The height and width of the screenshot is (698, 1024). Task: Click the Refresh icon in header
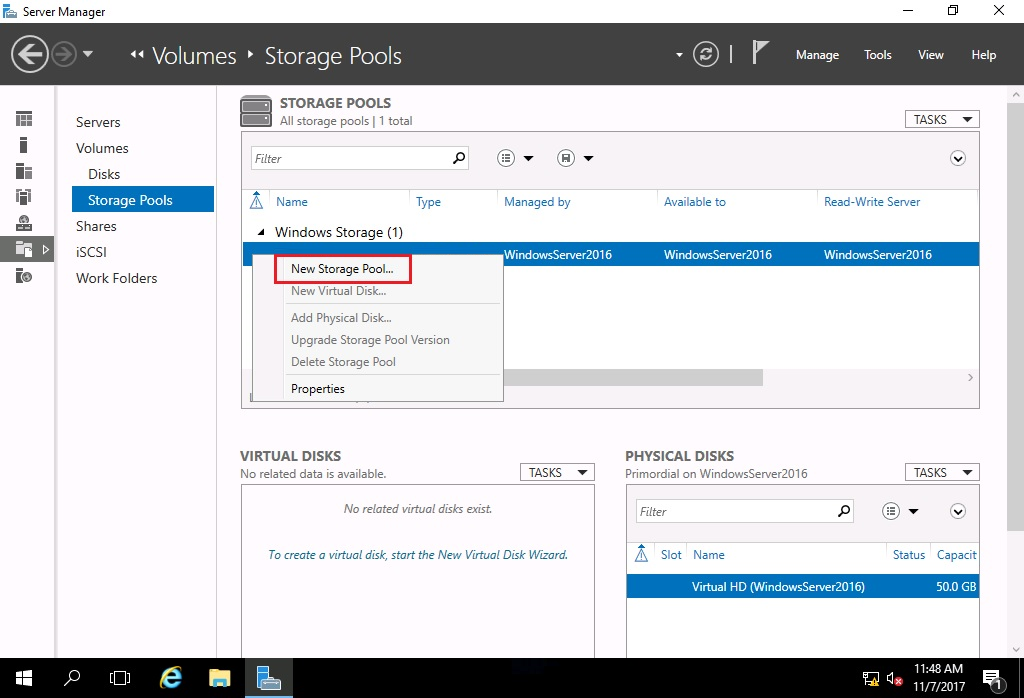(x=706, y=54)
